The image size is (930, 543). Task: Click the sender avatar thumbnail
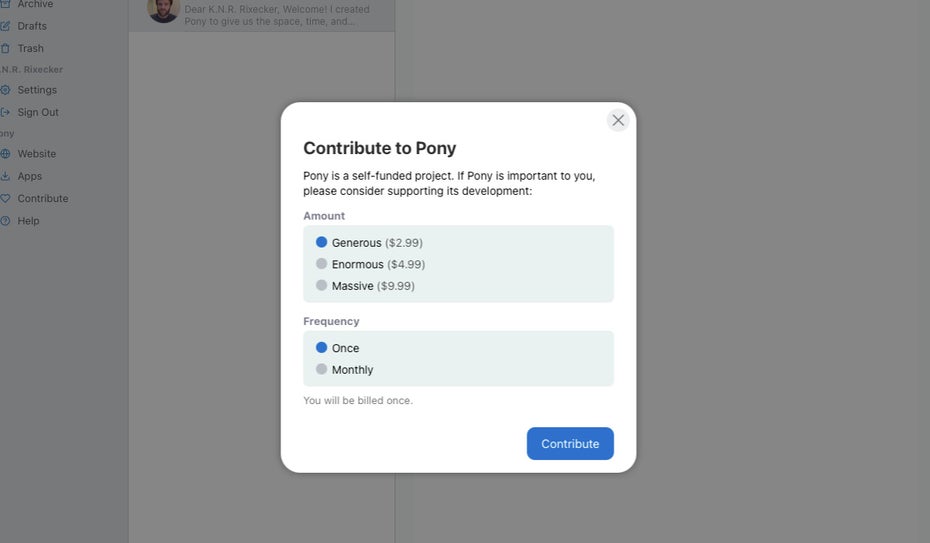163,10
